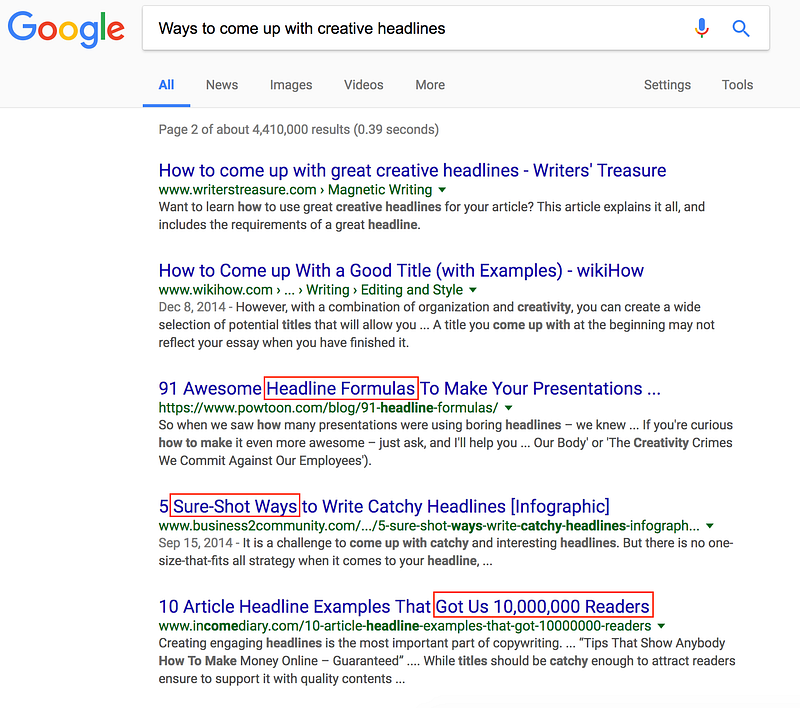
Task: Open the More menu
Action: (430, 85)
